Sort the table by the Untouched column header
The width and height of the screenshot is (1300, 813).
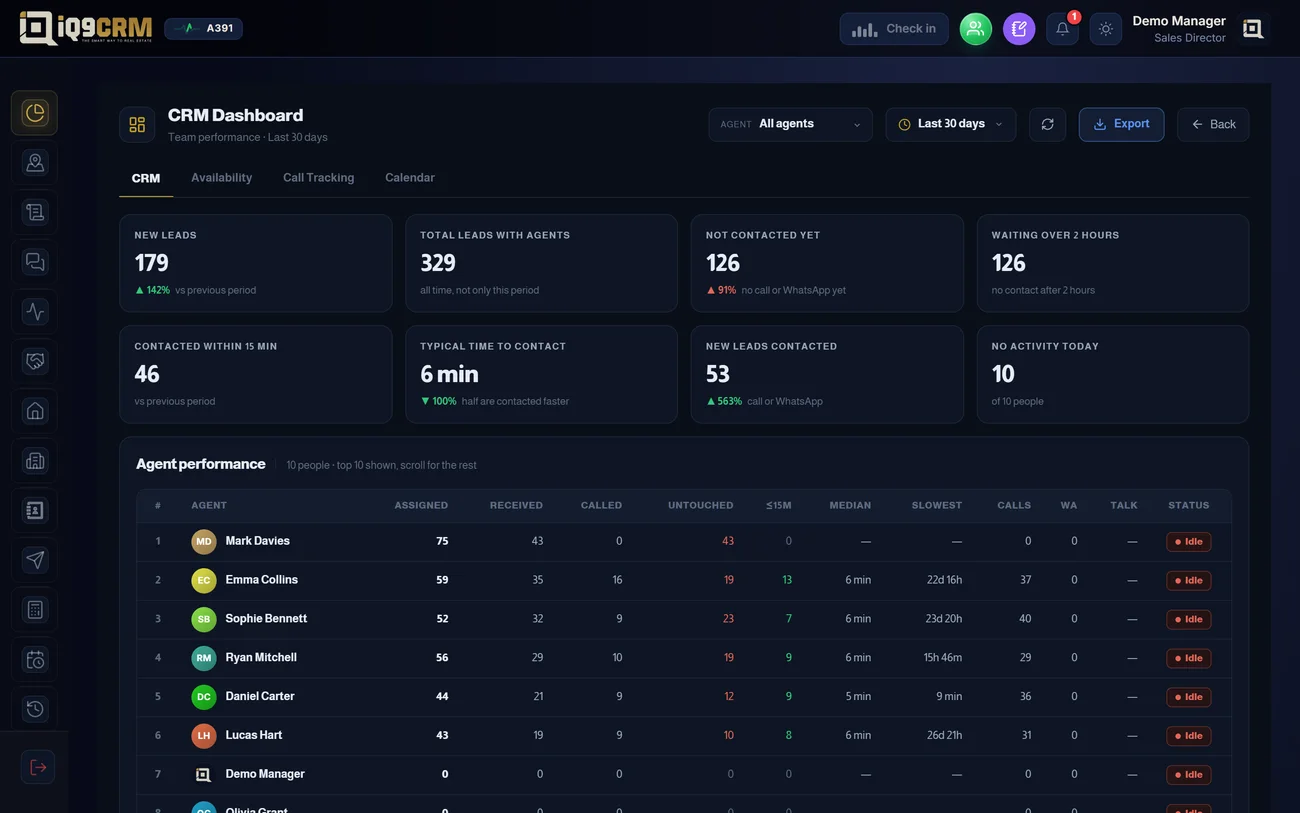(701, 506)
